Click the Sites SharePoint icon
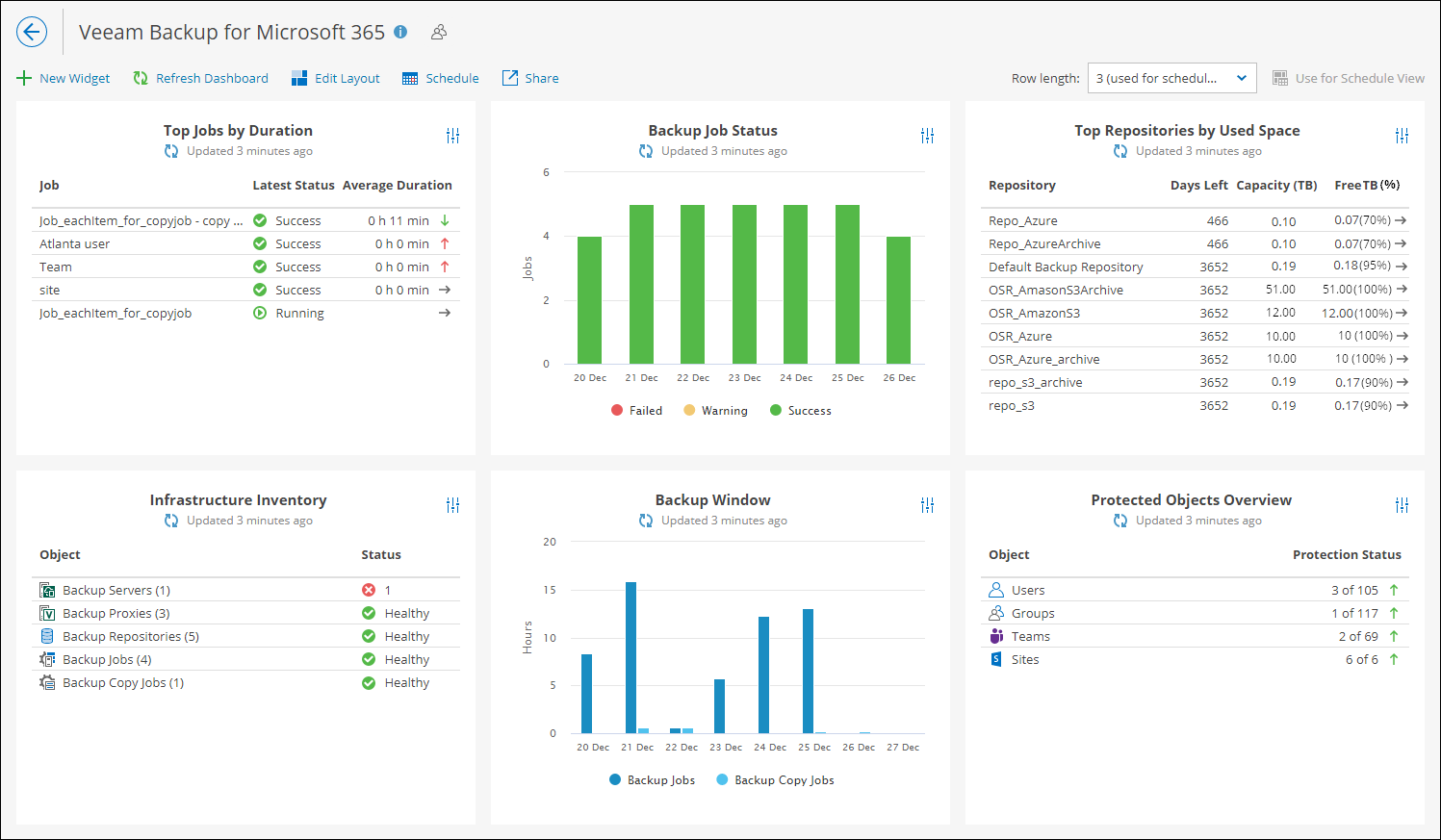 point(996,659)
